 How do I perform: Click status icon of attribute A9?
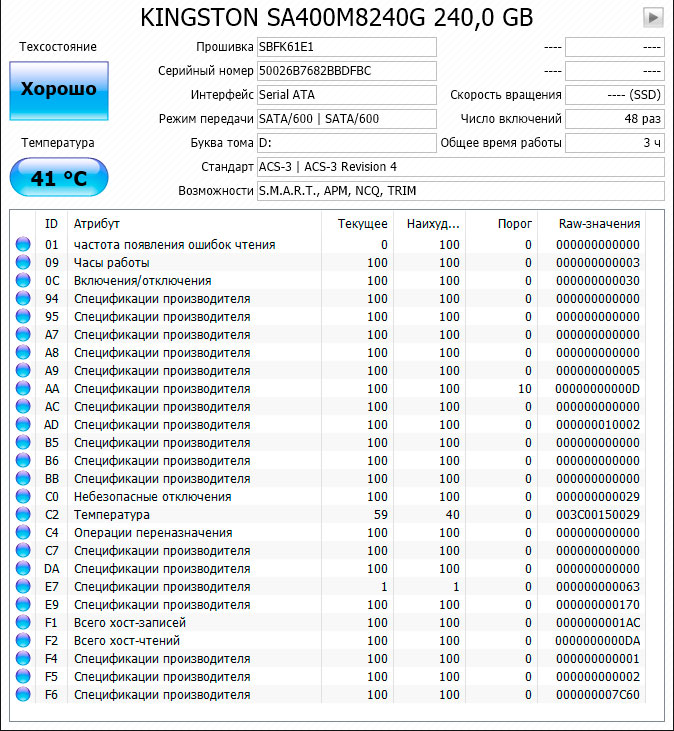pyautogui.click(x=23, y=370)
